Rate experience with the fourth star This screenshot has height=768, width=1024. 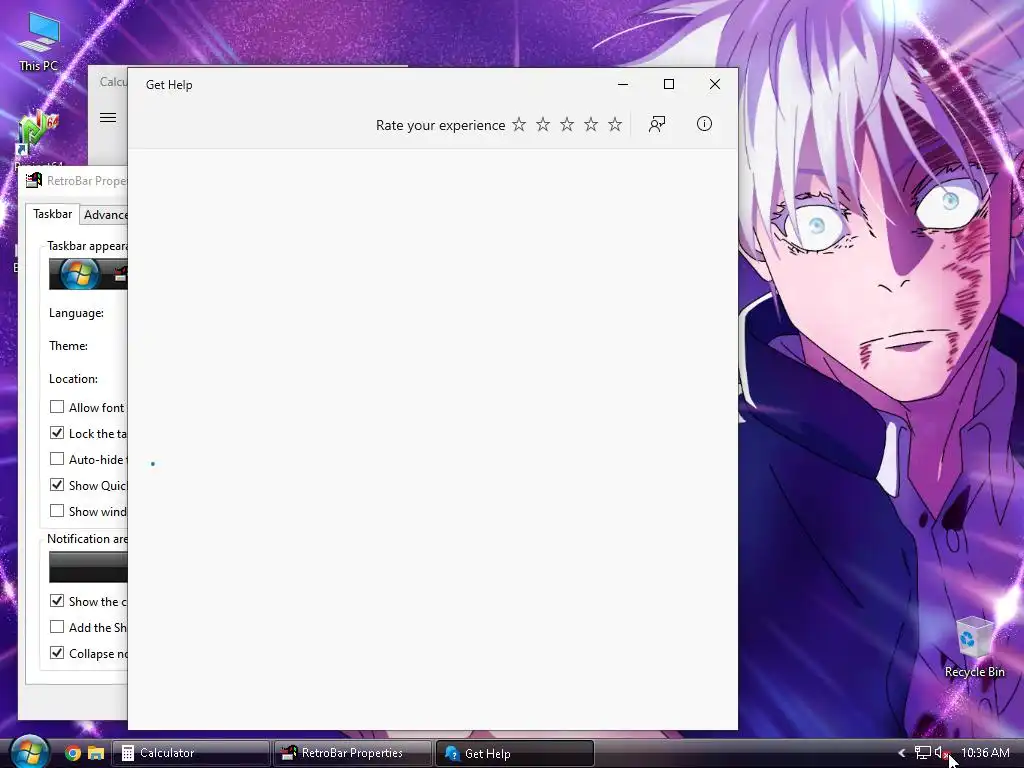[591, 124]
